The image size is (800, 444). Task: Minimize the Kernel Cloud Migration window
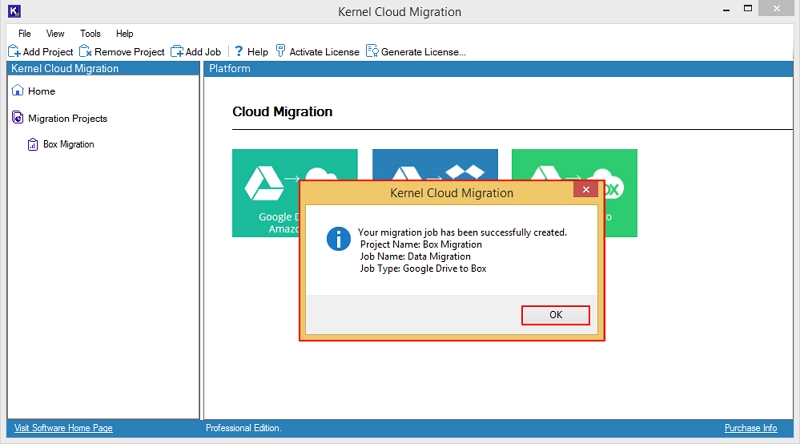(x=726, y=10)
